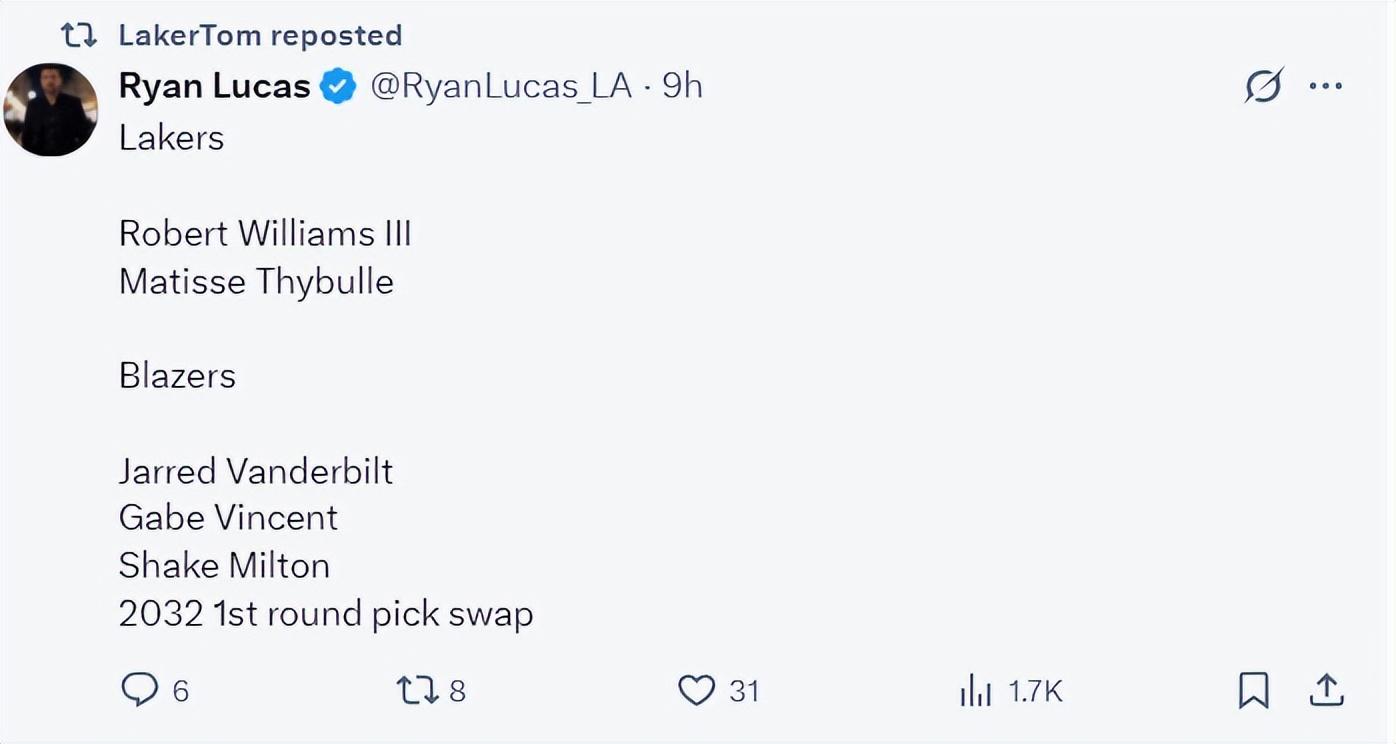This screenshot has width=1396, height=744.
Task: Repost this tweet using the retweet icon
Action: click(416, 690)
